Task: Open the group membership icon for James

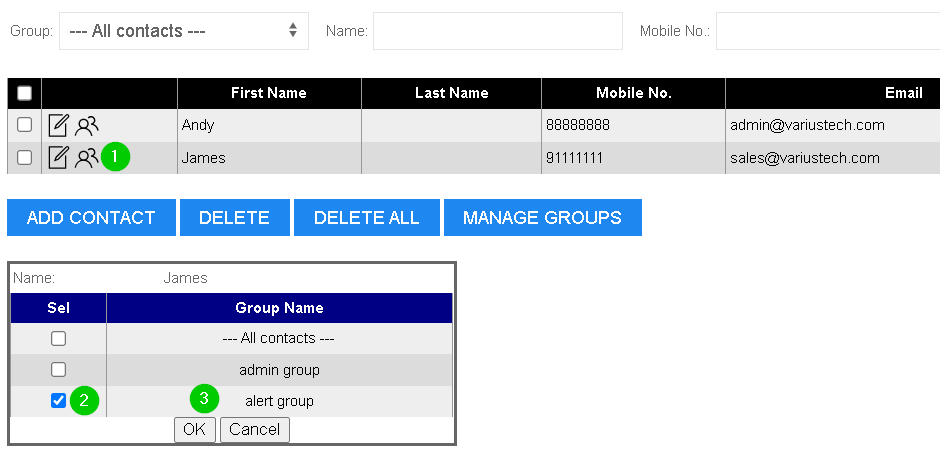Action: (x=86, y=158)
